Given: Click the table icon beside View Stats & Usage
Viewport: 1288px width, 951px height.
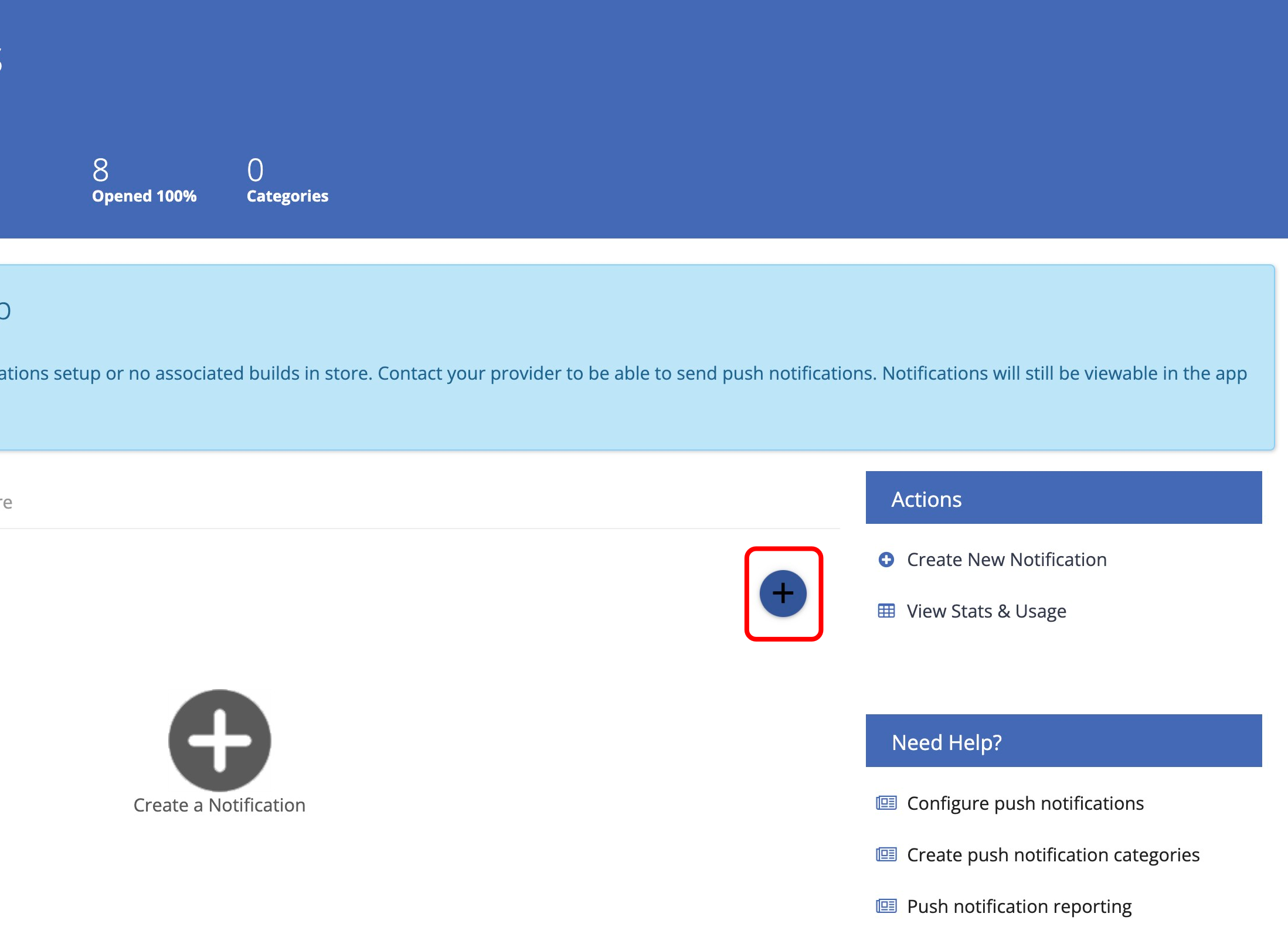Looking at the screenshot, I should [886, 611].
